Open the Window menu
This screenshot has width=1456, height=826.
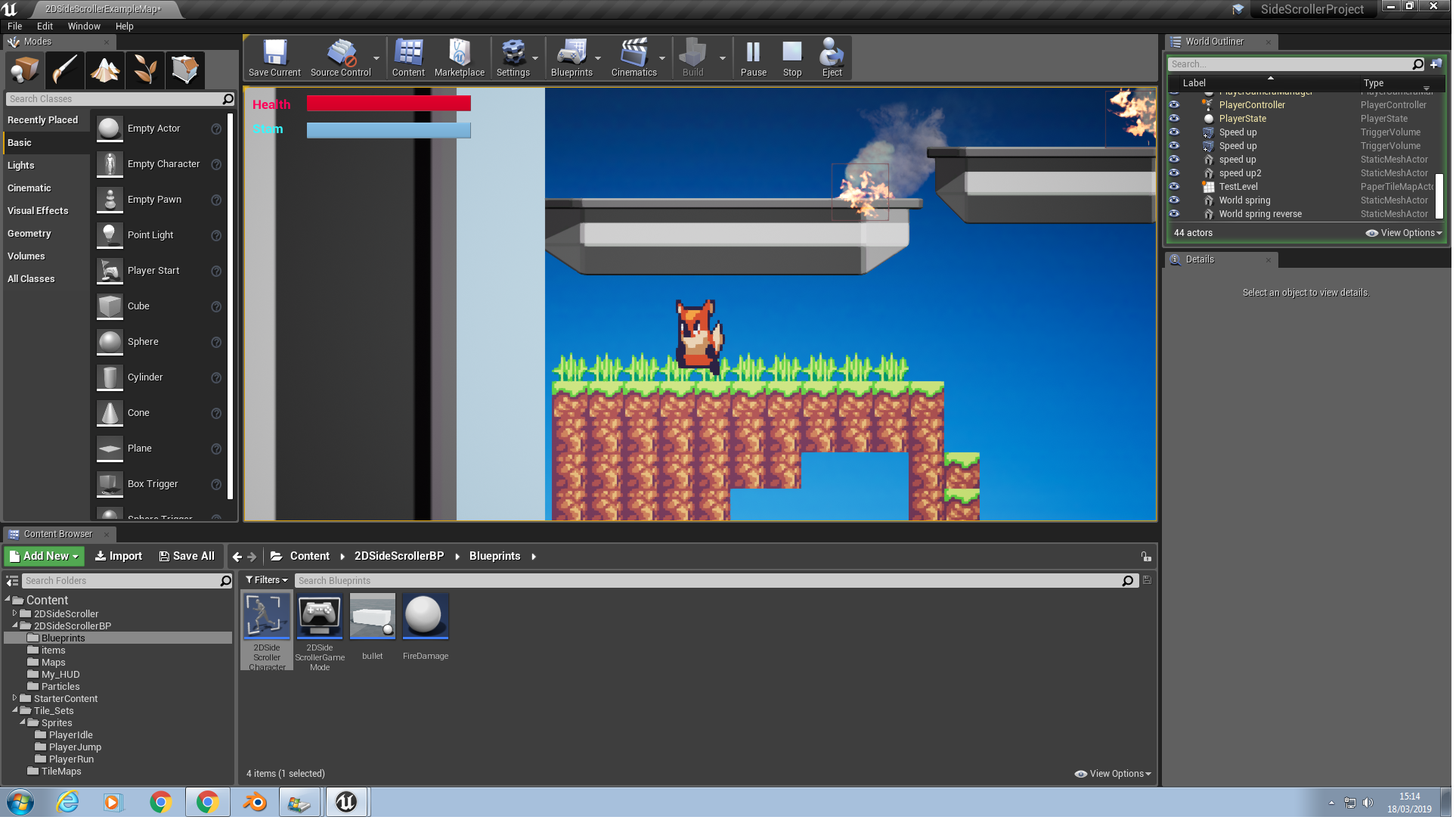(x=84, y=26)
